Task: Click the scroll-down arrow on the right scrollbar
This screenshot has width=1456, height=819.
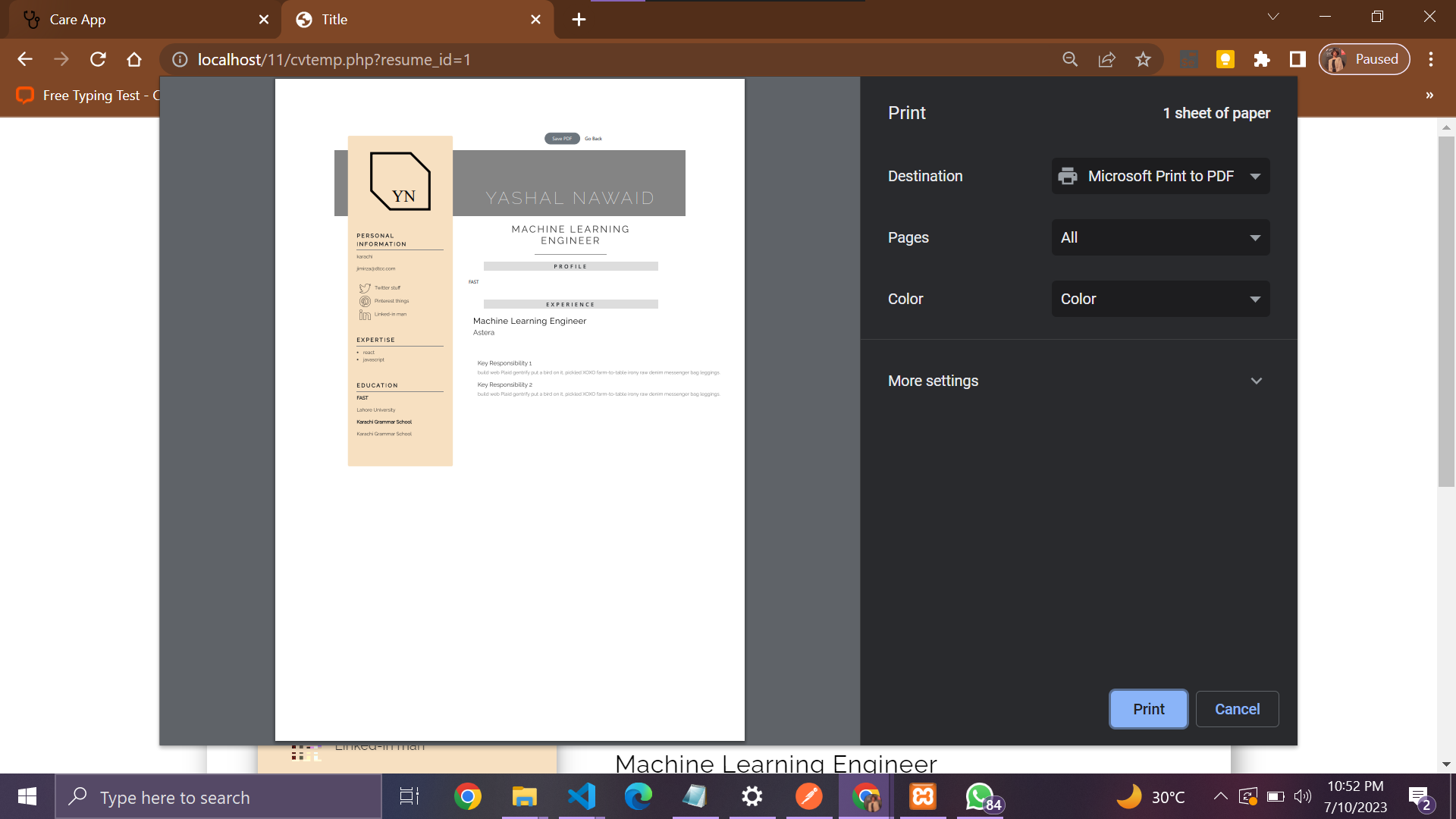Action: pos(1447,765)
